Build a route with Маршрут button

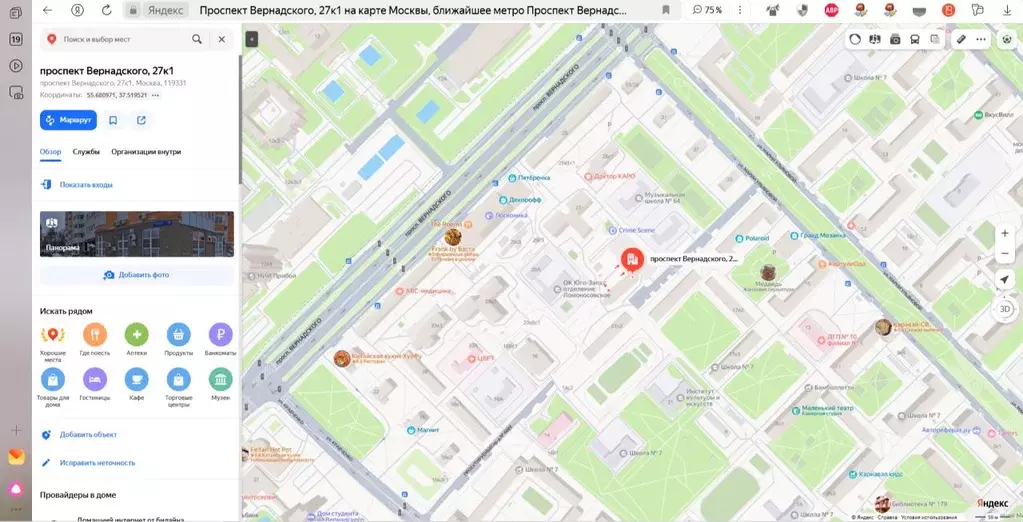click(69, 120)
